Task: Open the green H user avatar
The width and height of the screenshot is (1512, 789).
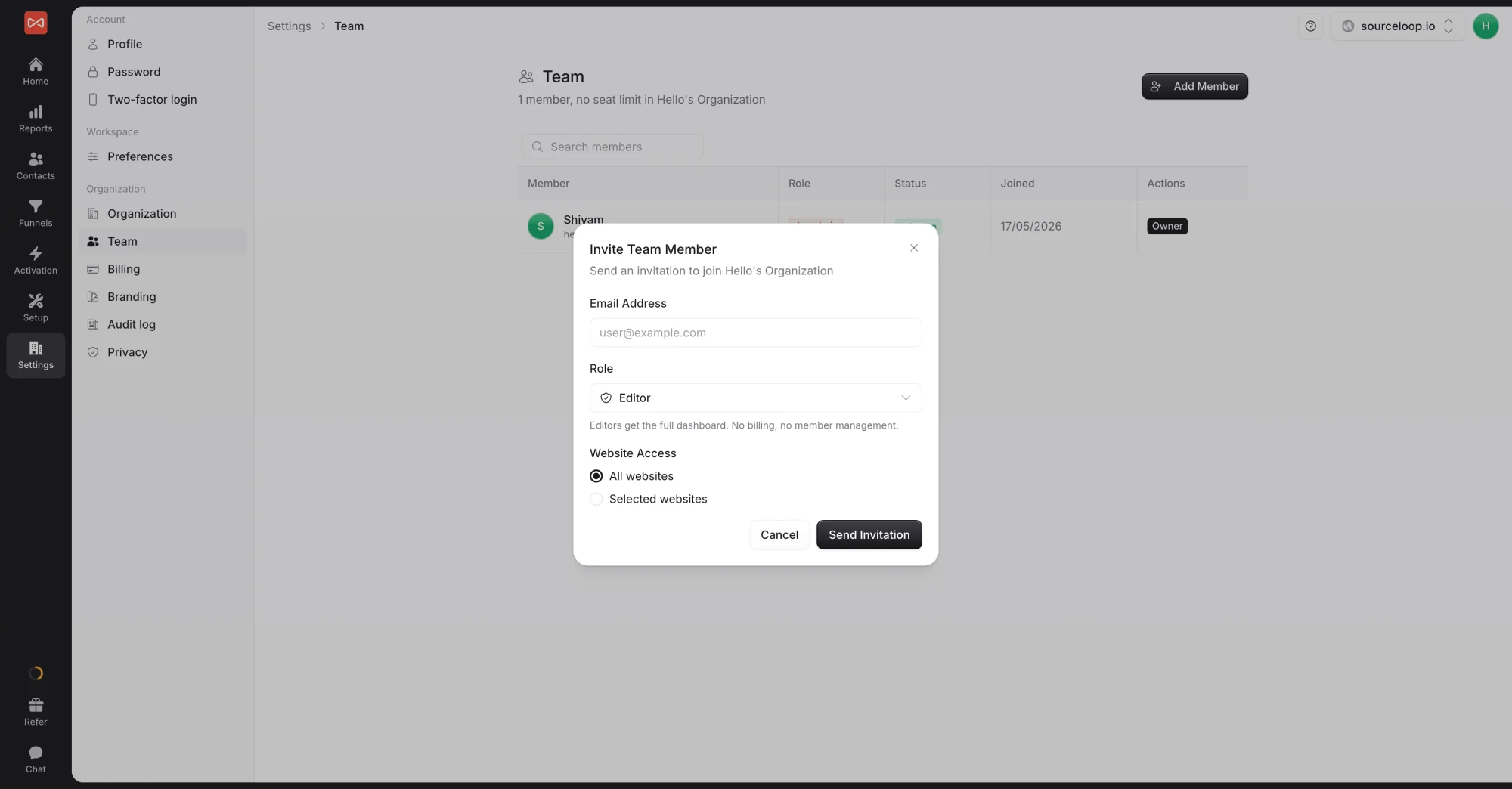Action: click(x=1486, y=26)
